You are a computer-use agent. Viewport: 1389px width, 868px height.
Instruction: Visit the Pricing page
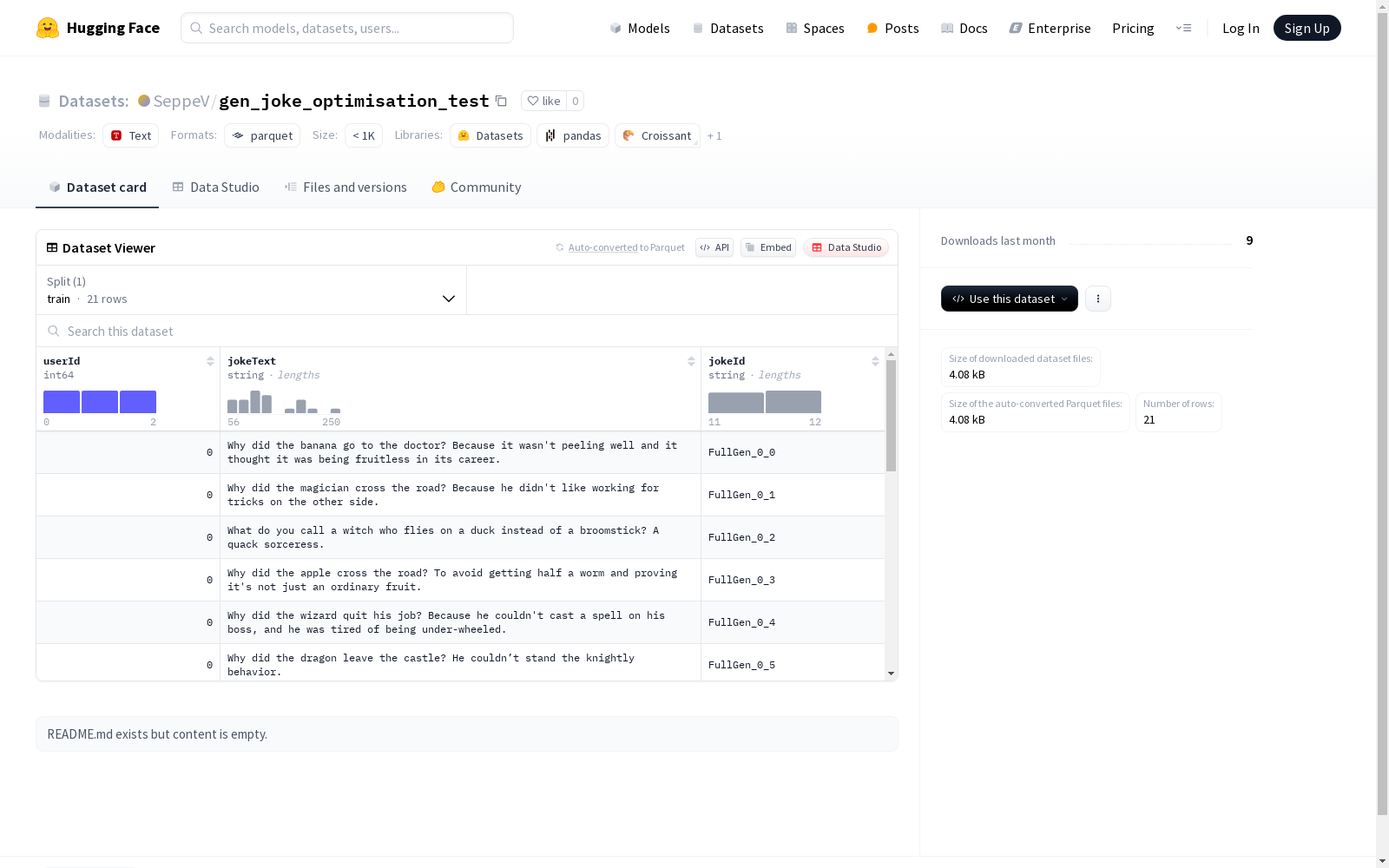point(1133,28)
